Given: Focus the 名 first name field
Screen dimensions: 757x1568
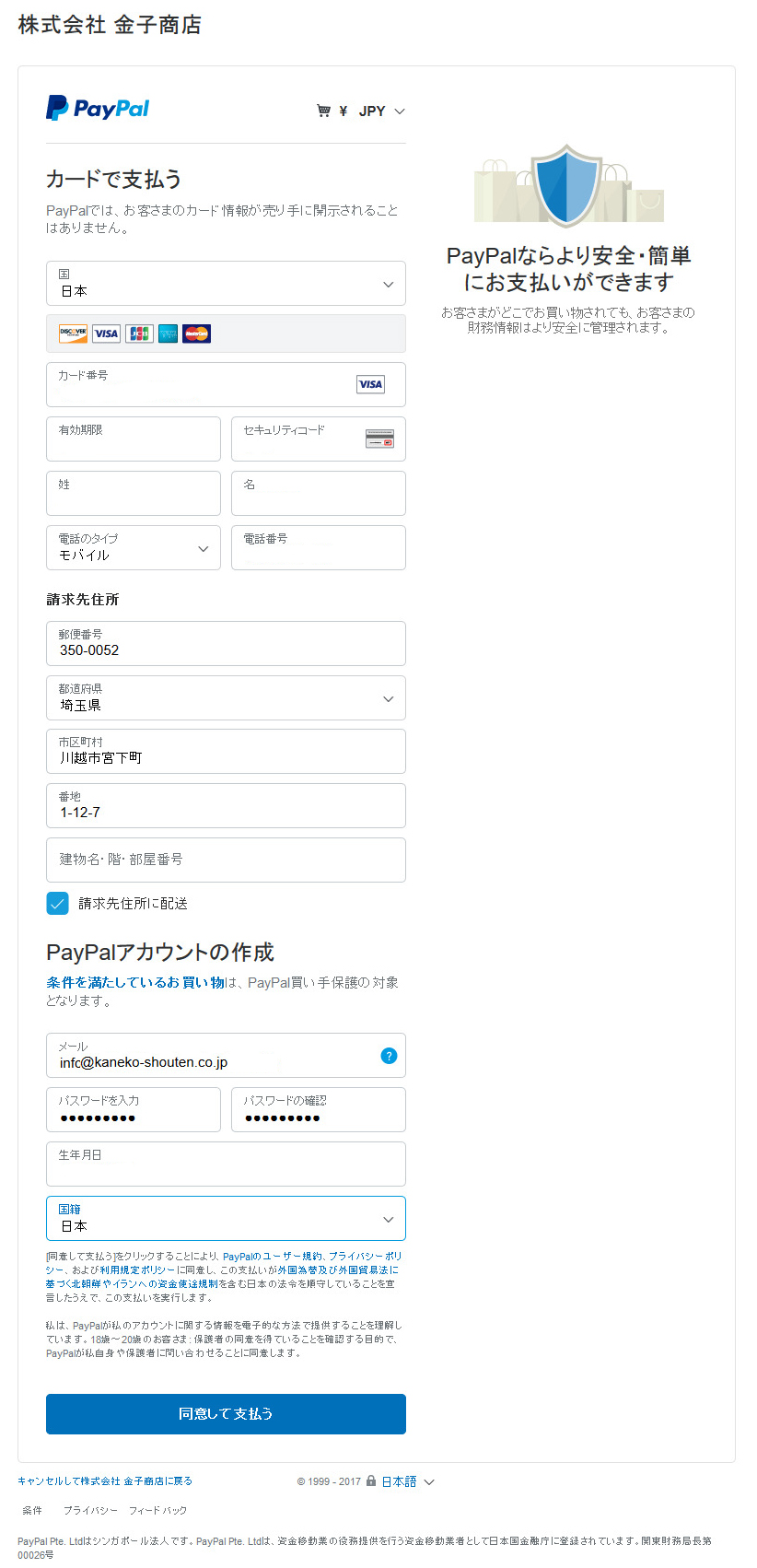Looking at the screenshot, I should [319, 493].
